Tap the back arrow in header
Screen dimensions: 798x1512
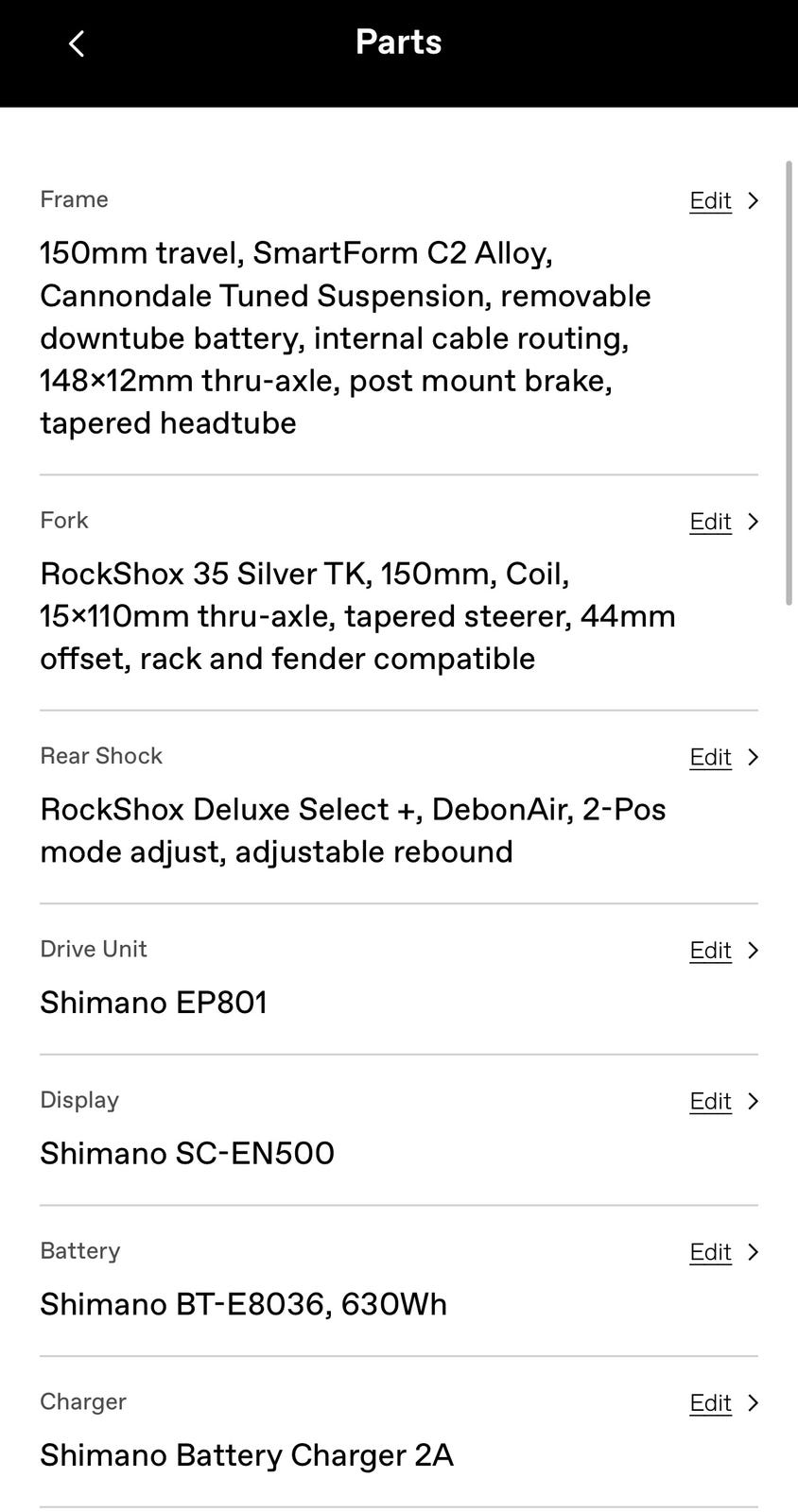(x=77, y=43)
